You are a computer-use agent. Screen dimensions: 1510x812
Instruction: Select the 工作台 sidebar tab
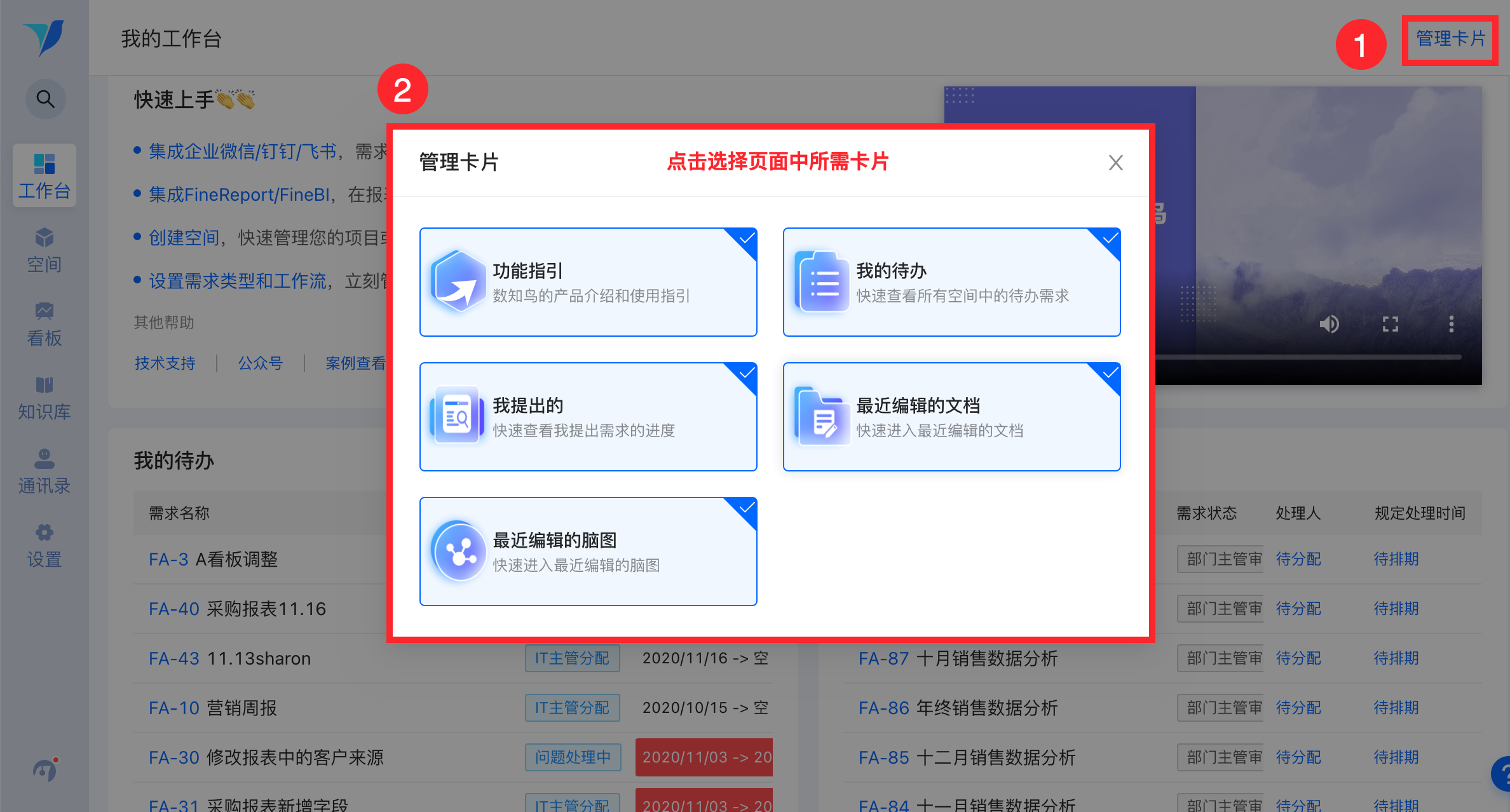(44, 175)
